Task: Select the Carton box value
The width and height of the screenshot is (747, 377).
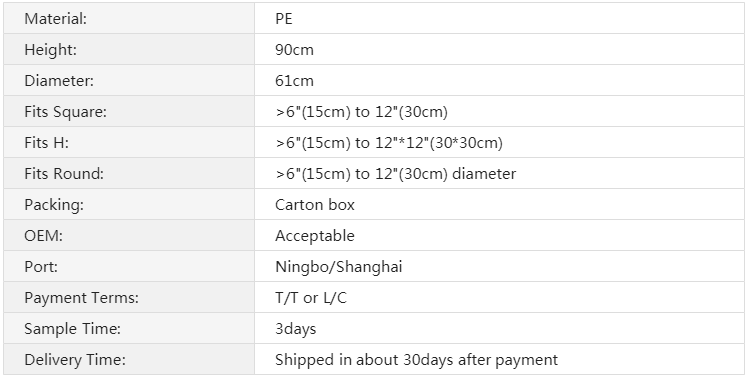Action: pyautogui.click(x=315, y=204)
